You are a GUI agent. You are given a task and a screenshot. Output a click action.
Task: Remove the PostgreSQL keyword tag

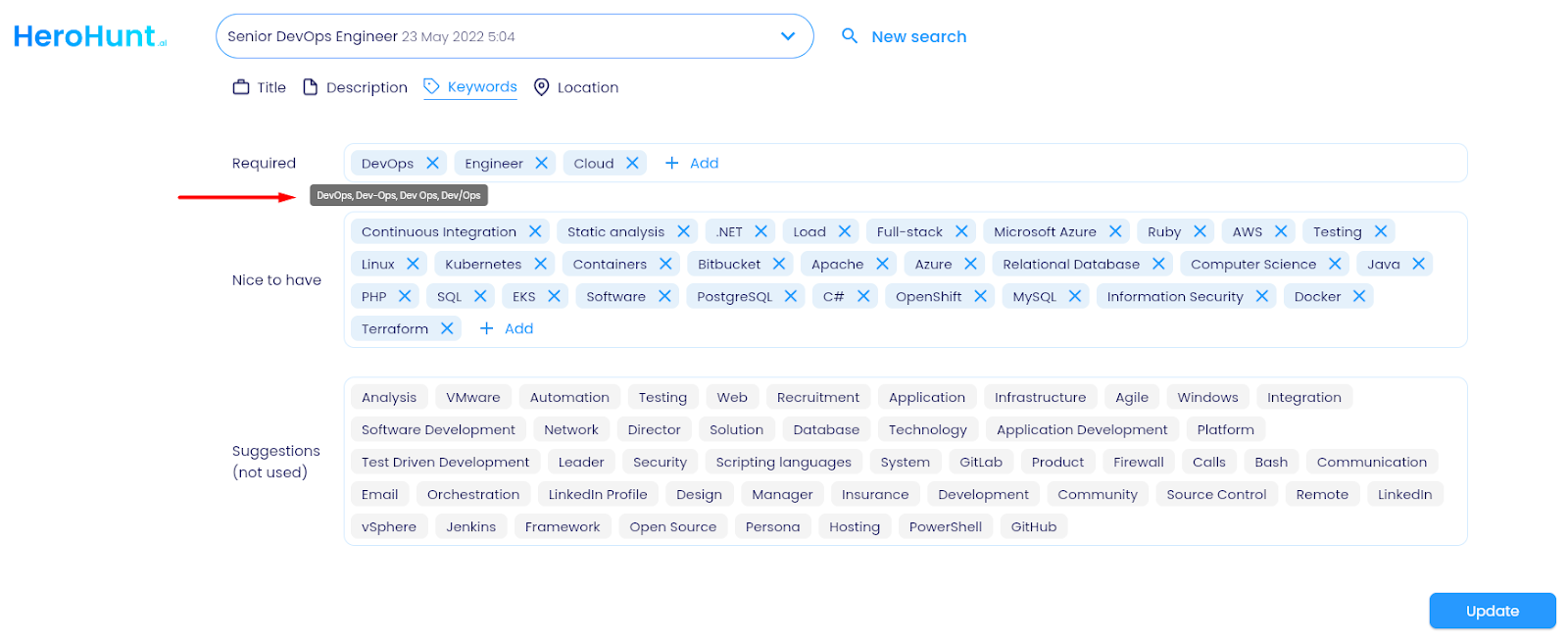pyautogui.click(x=791, y=296)
